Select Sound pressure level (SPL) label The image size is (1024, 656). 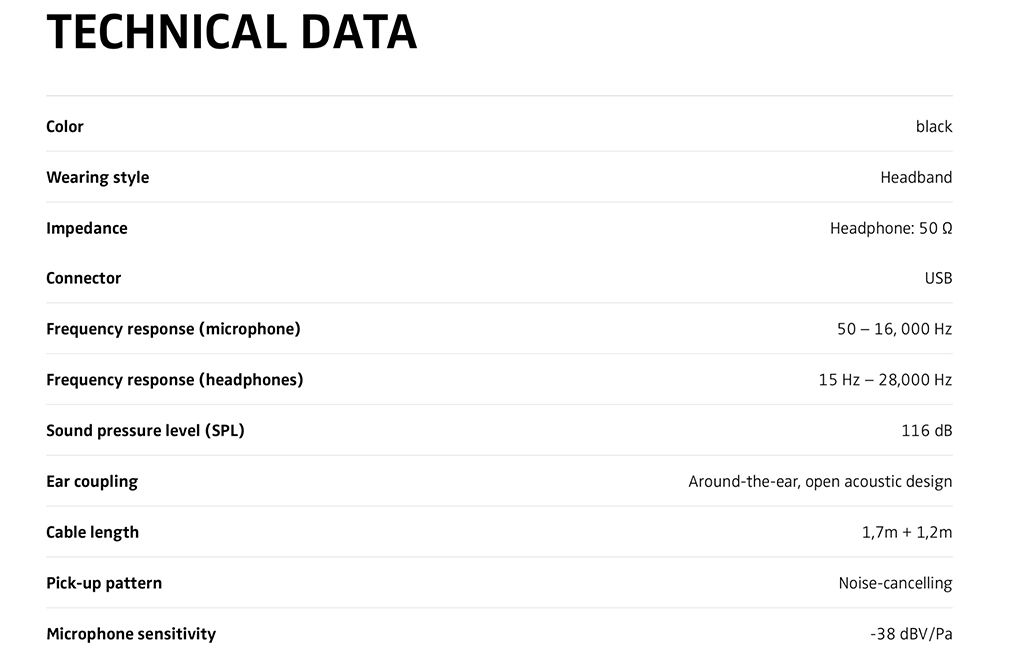(x=145, y=431)
